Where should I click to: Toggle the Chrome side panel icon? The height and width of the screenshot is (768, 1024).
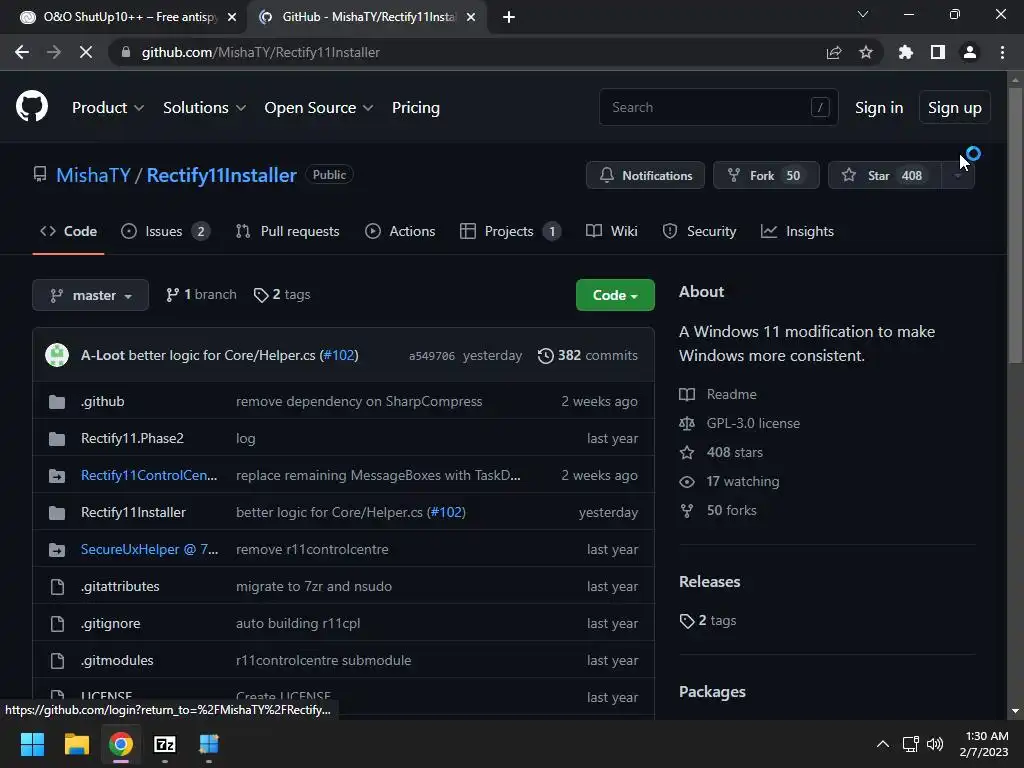click(x=938, y=52)
